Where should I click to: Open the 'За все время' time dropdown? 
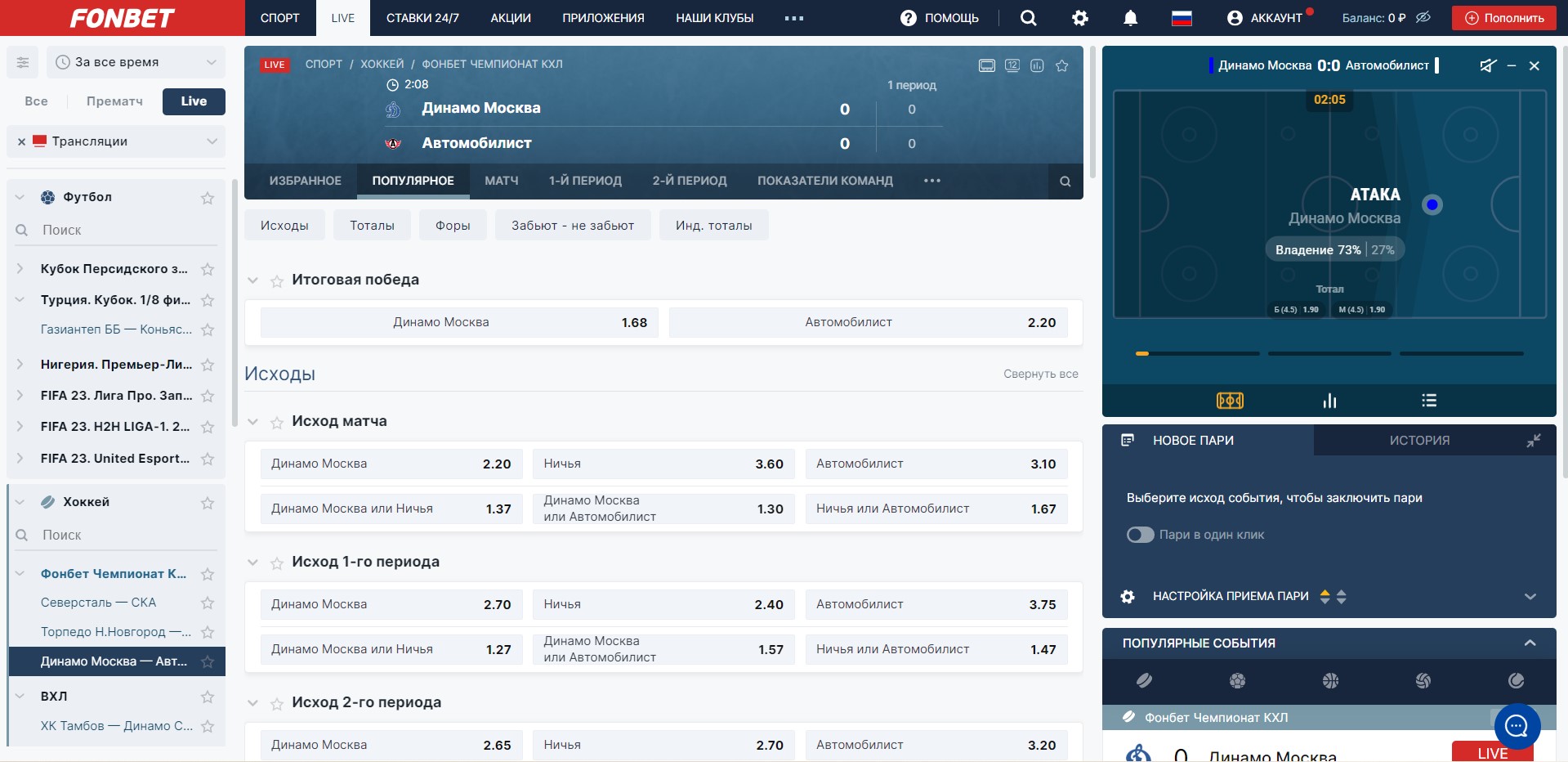coord(136,62)
